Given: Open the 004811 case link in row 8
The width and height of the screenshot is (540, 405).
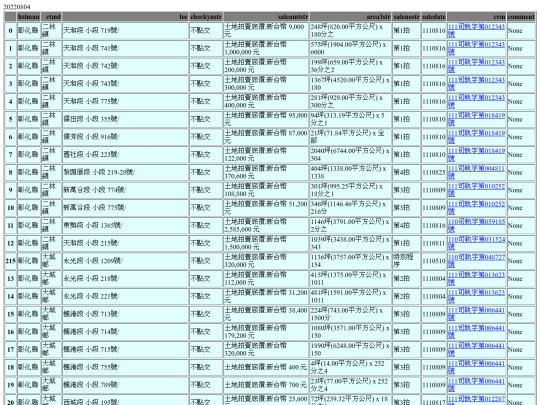Looking at the screenshot, I should [x=476, y=173].
